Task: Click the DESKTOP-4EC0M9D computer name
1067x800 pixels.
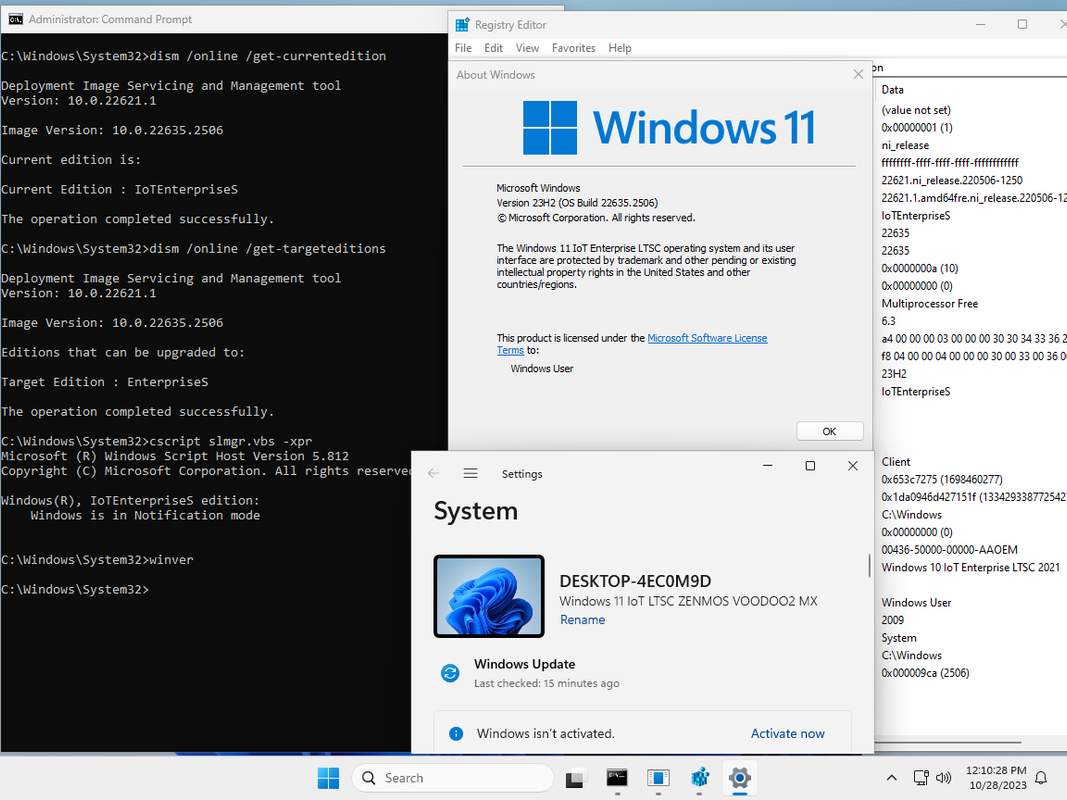Action: point(635,581)
